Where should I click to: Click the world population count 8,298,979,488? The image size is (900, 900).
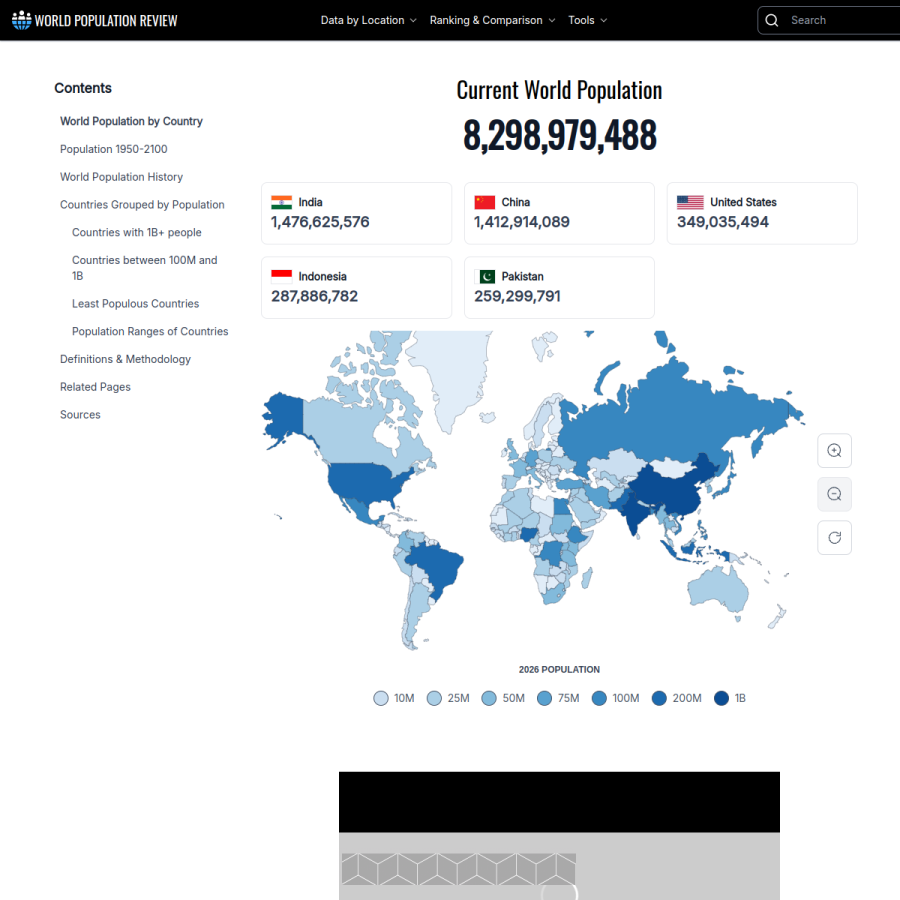click(x=560, y=135)
